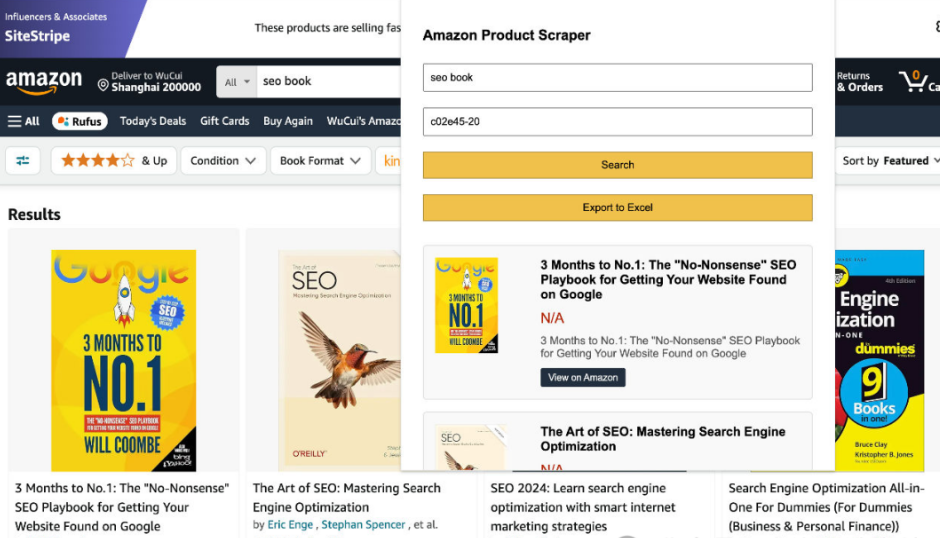940x538 pixels.
Task: Click the affiliate tag c02e45-20 field
Action: 617,121
